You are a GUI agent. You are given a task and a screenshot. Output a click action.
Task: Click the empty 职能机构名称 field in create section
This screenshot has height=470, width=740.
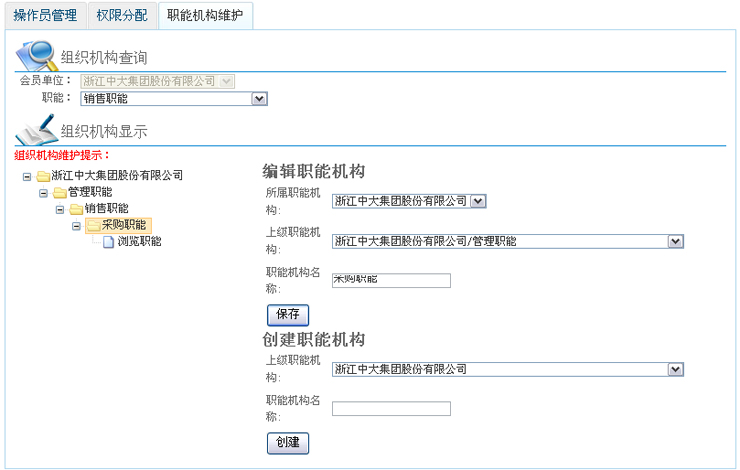[x=391, y=409]
